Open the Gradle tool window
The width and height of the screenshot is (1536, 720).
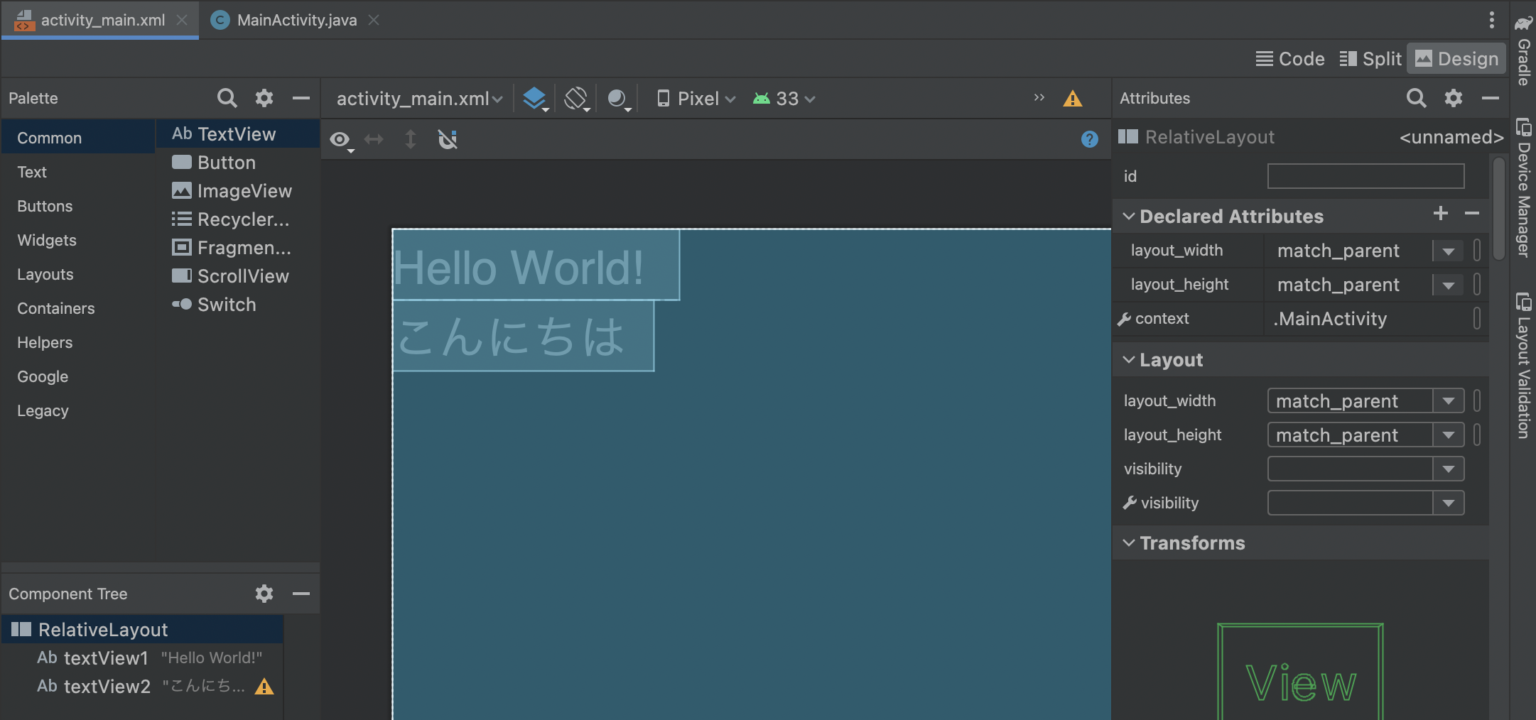[x=1523, y=49]
